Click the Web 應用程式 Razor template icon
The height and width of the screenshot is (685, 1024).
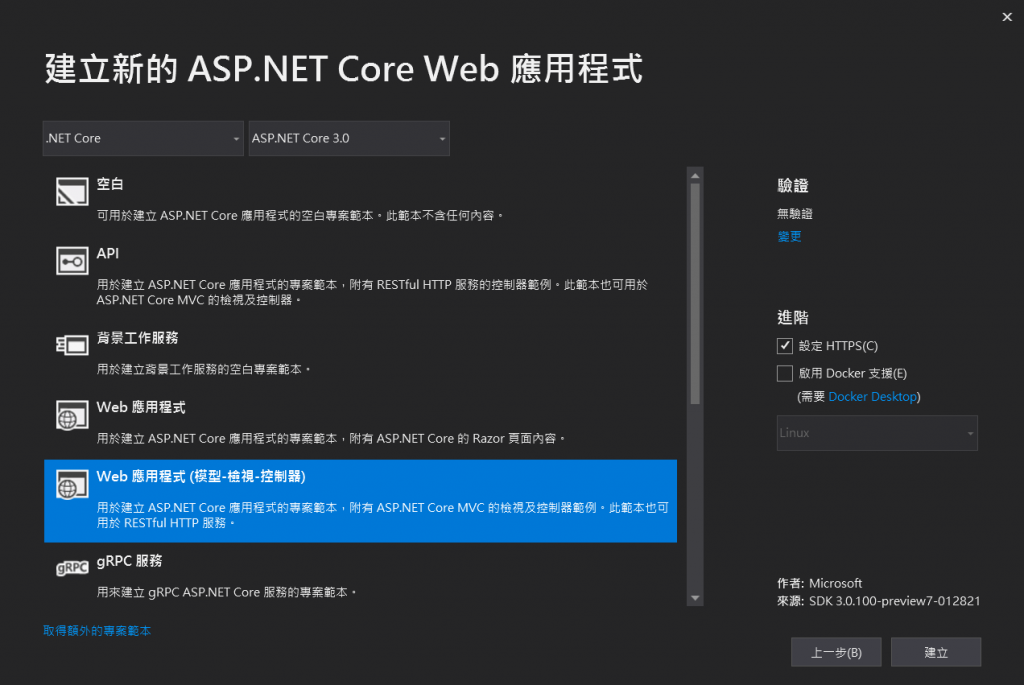coord(72,416)
